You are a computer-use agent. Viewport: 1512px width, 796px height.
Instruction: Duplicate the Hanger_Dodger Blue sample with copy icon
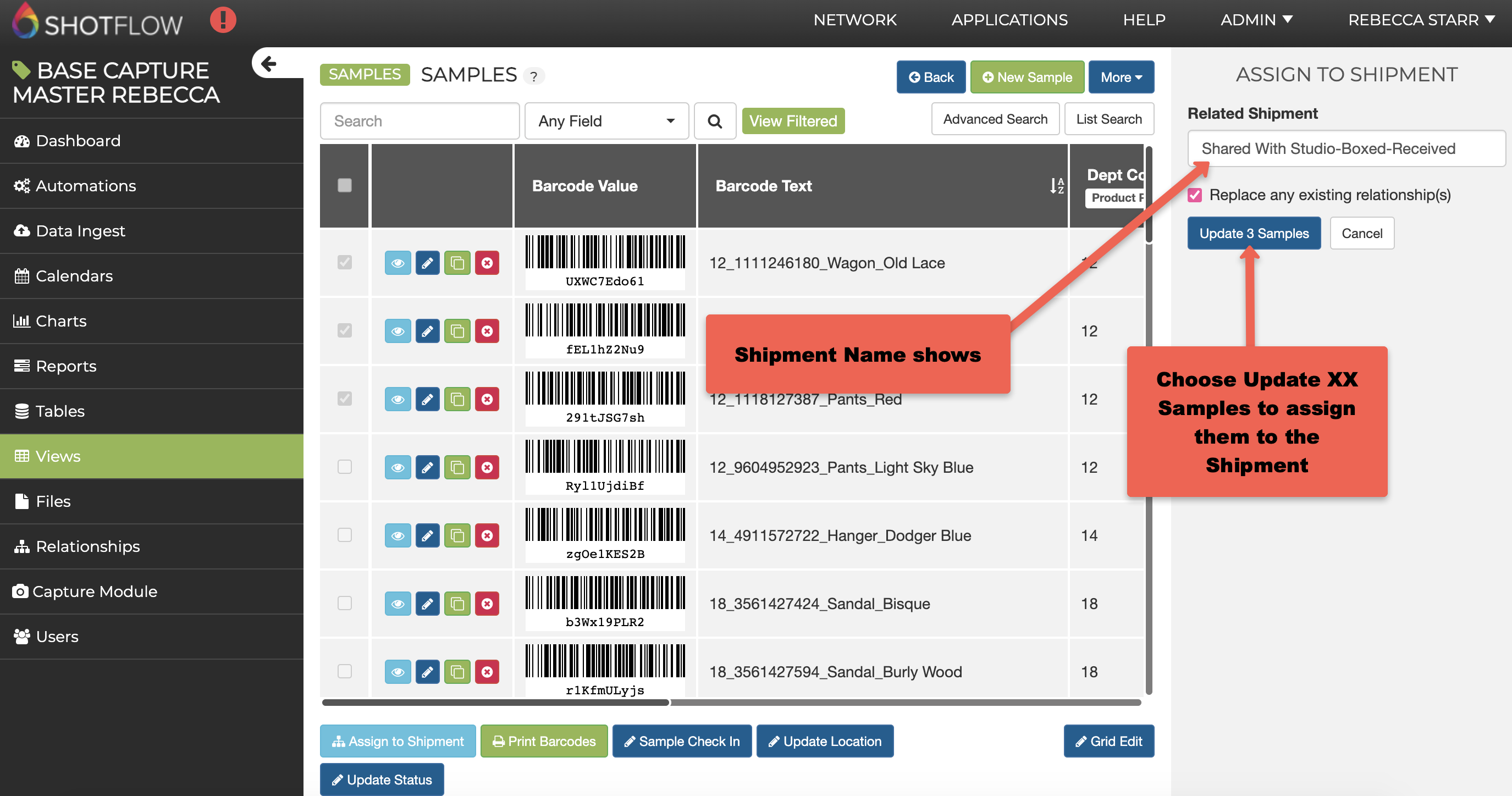coord(457,535)
